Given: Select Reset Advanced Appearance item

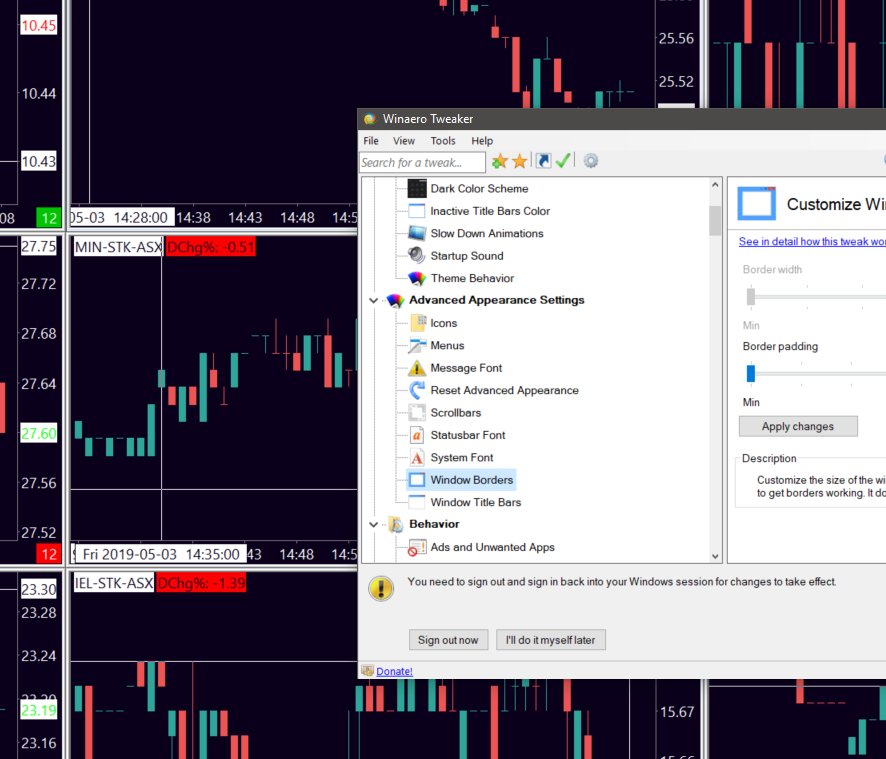Looking at the screenshot, I should (x=505, y=390).
